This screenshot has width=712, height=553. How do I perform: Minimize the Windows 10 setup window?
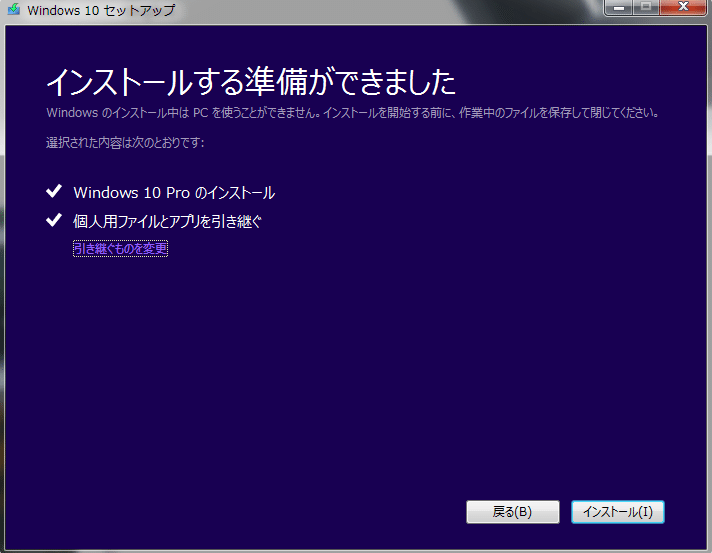pos(618,7)
